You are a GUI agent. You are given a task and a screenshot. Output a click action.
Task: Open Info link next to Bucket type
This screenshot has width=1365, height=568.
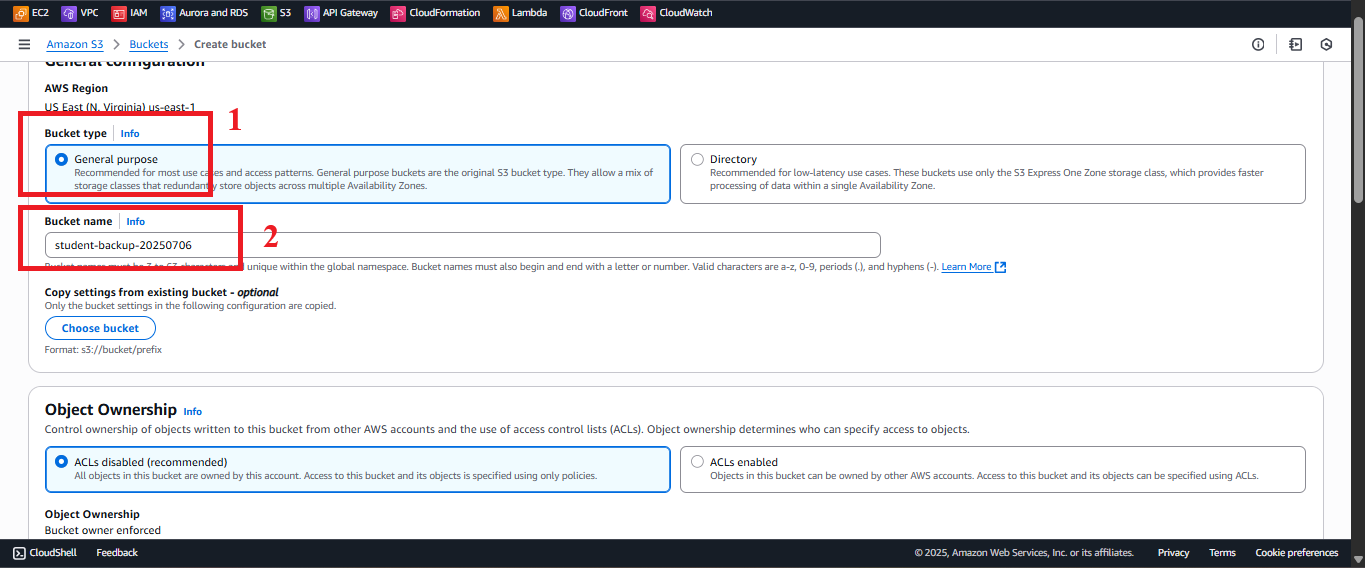[x=130, y=133]
